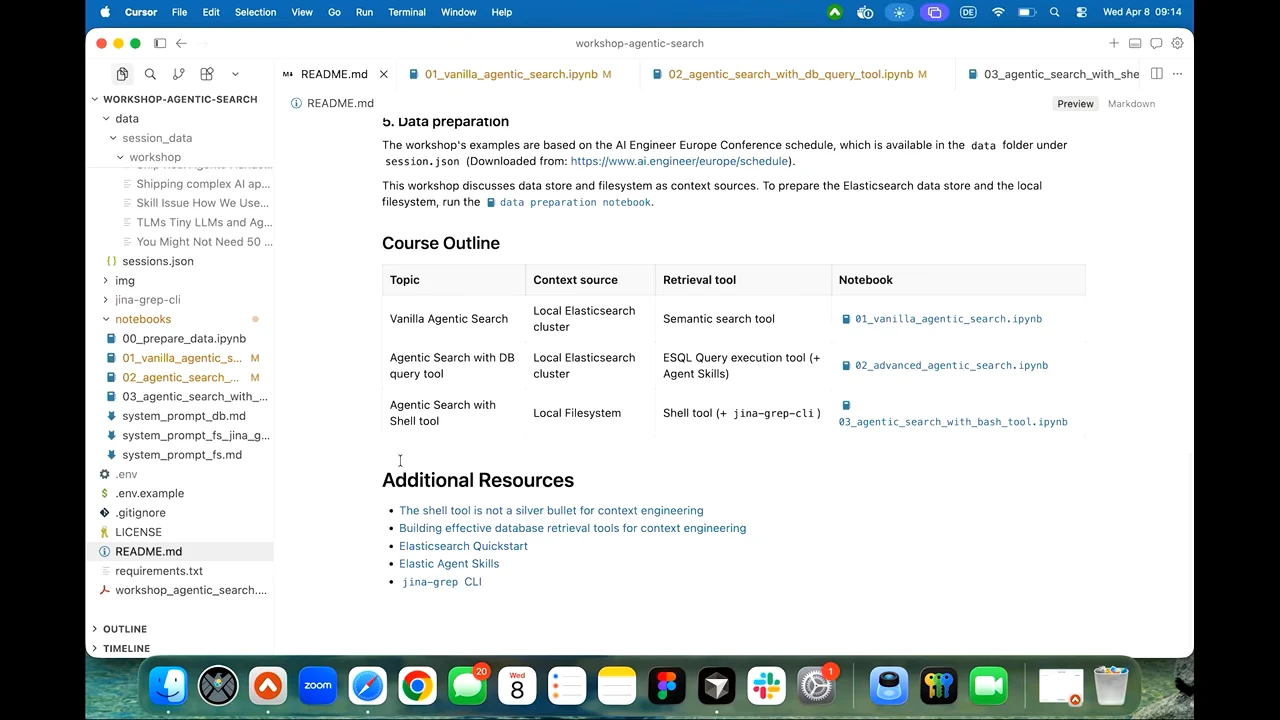Viewport: 1280px width, 720px height.
Task: Open the Explorer view icon
Action: point(122,74)
